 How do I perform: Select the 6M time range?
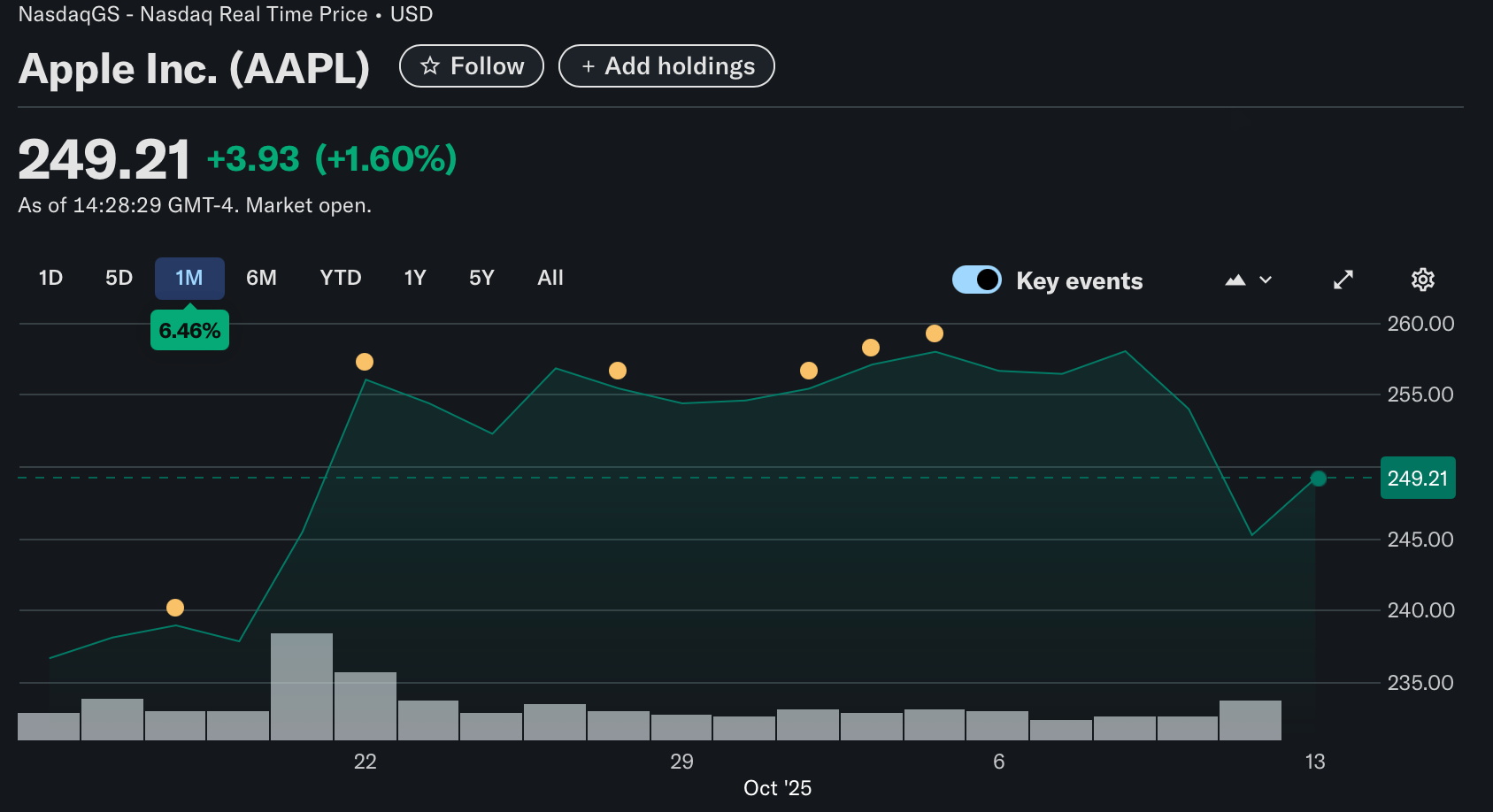[x=261, y=278]
